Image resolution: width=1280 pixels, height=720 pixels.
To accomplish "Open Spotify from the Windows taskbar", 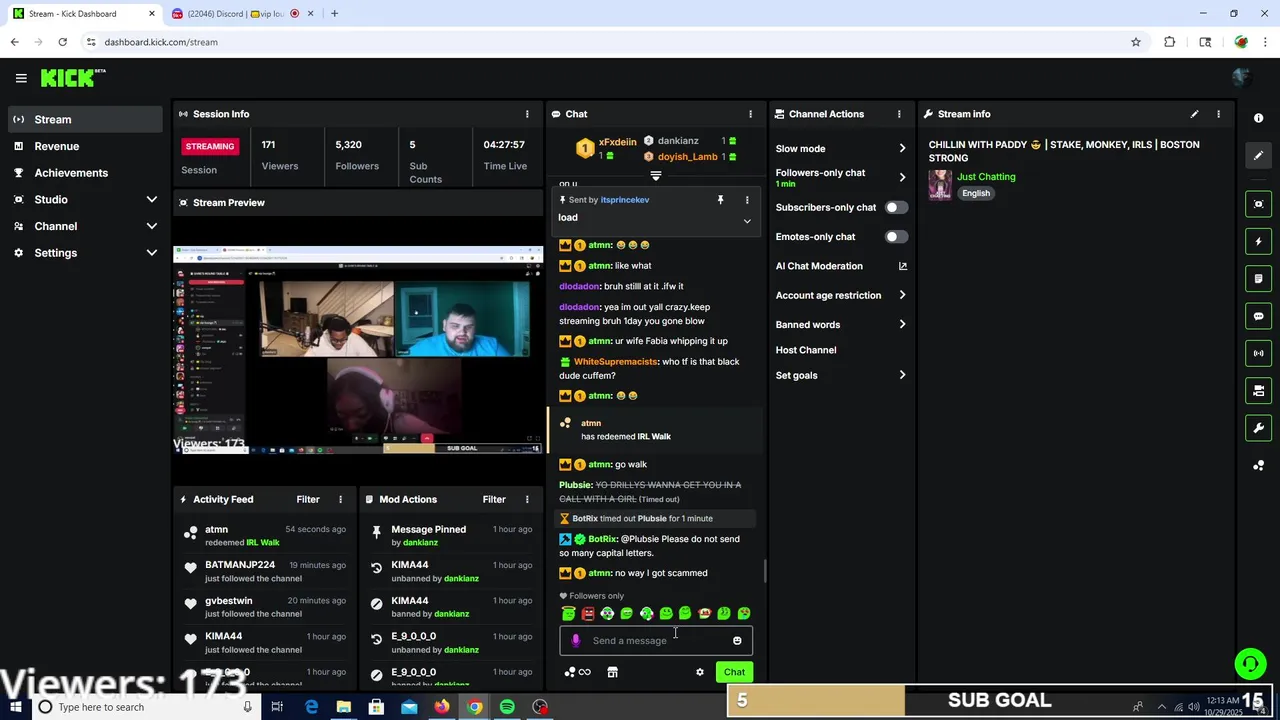I will 507,707.
